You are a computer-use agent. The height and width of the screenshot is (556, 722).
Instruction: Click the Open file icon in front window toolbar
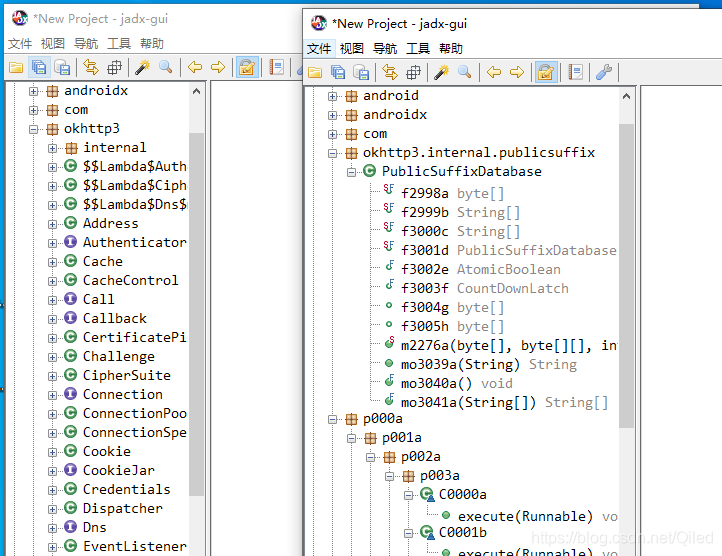pyautogui.click(x=315, y=72)
